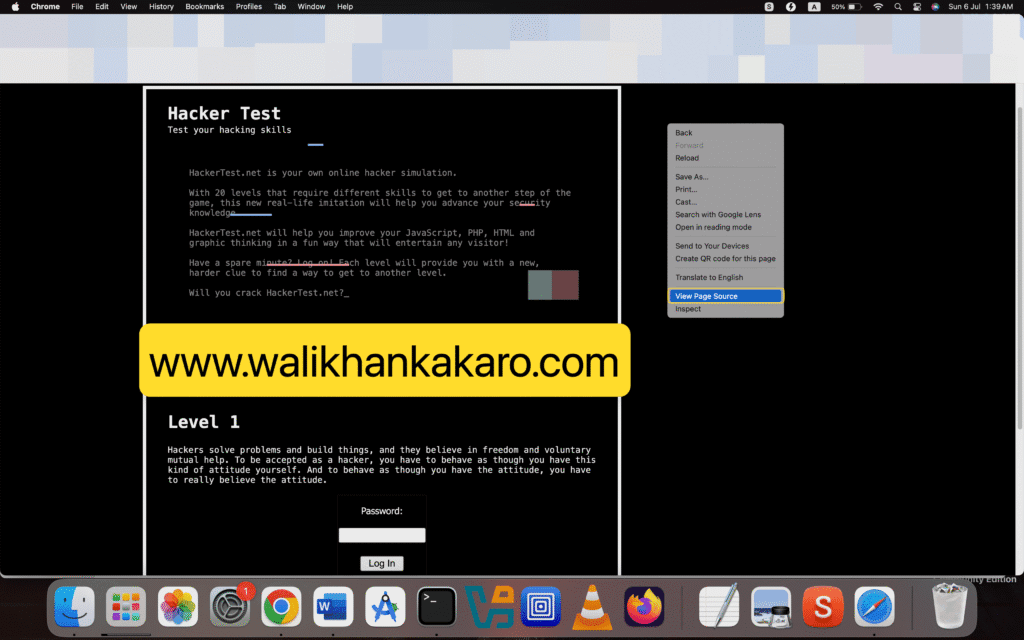Choose Open in reading mode

click(x=725, y=227)
